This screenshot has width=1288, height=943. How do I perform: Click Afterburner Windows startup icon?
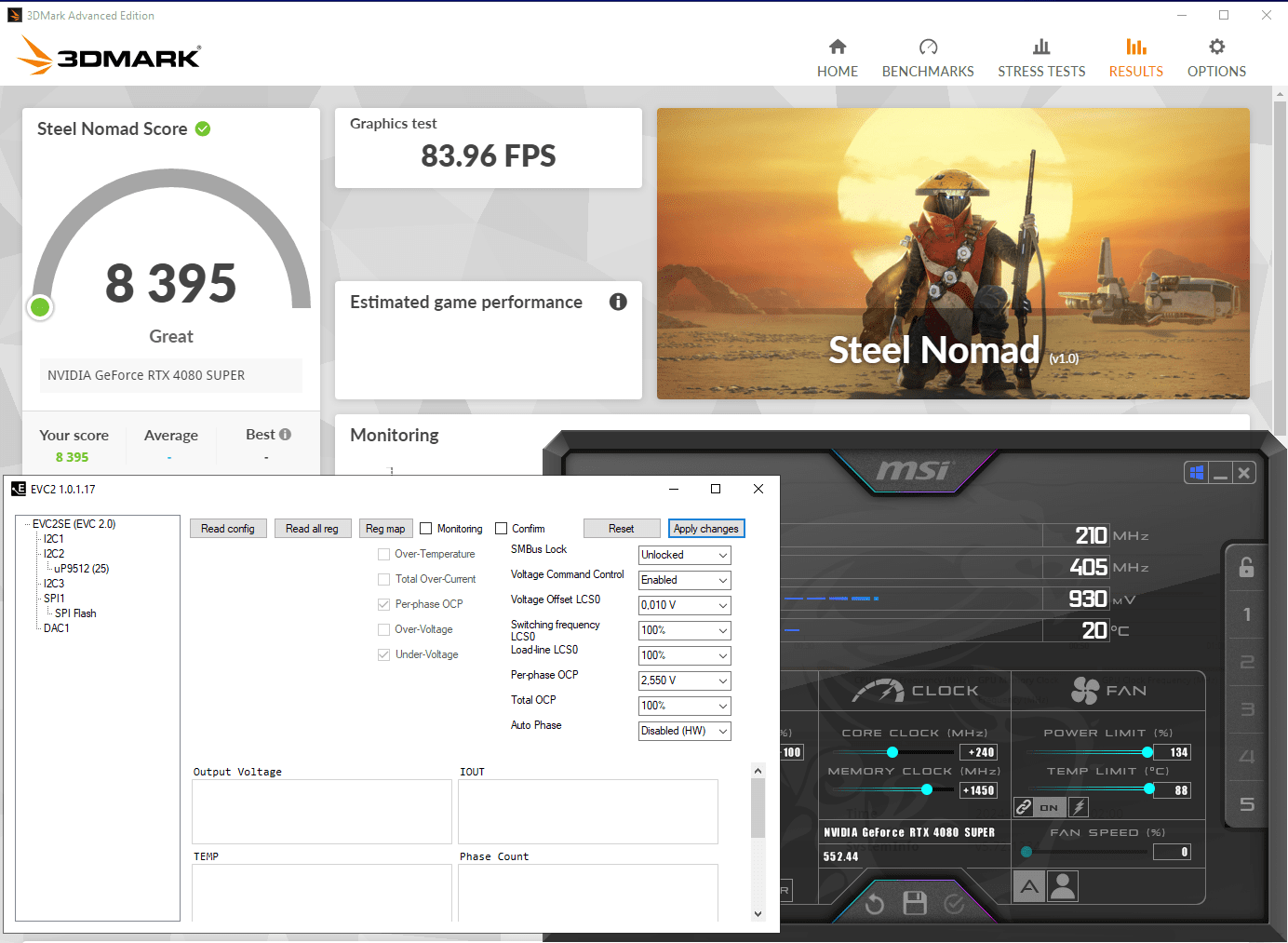pyautogui.click(x=1197, y=473)
